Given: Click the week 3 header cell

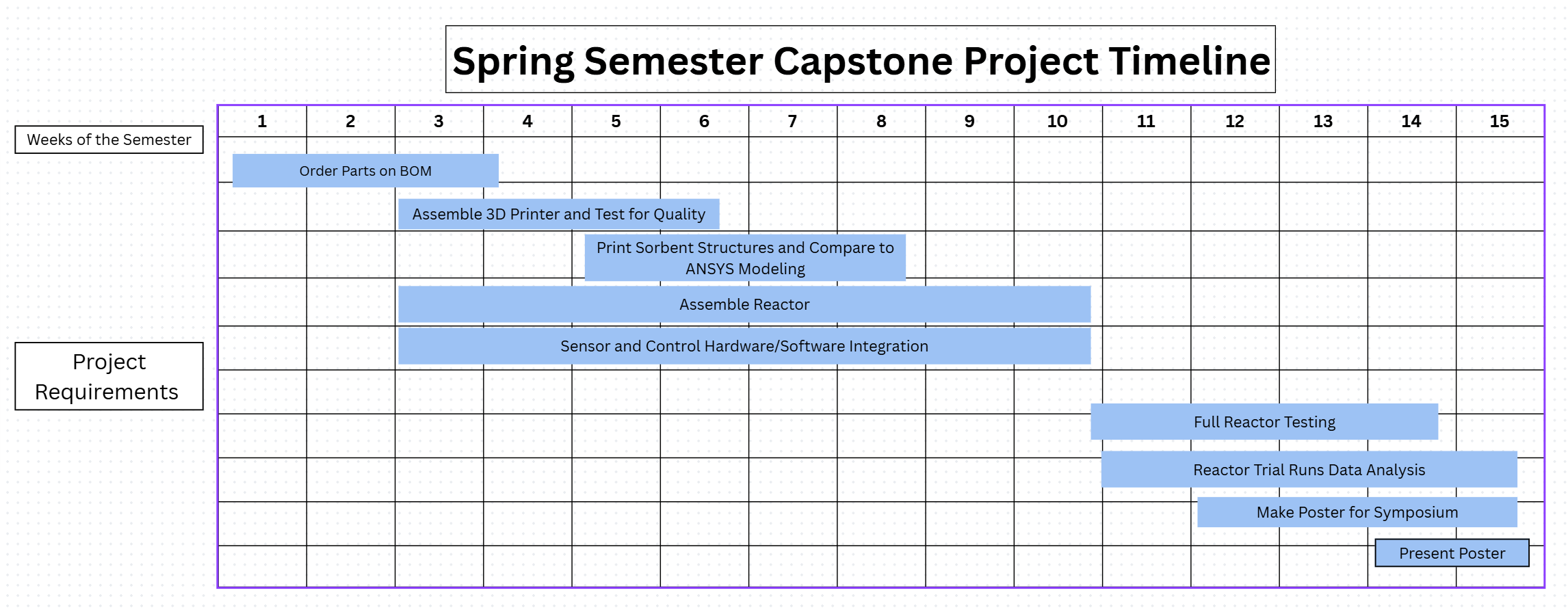Looking at the screenshot, I should [x=439, y=122].
